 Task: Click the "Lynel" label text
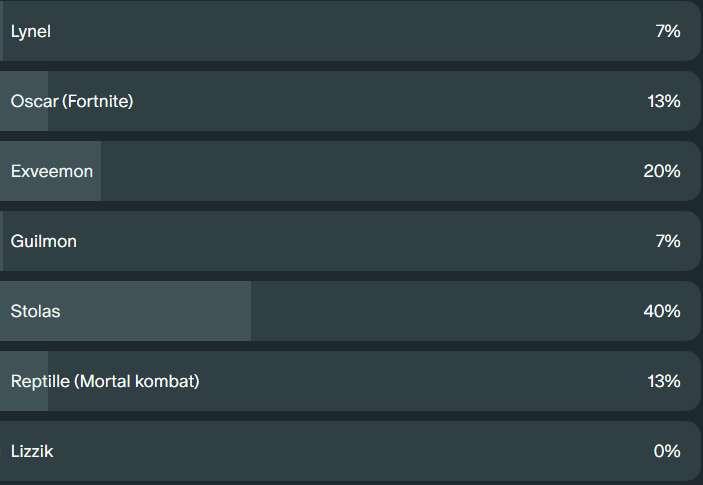tap(30, 32)
